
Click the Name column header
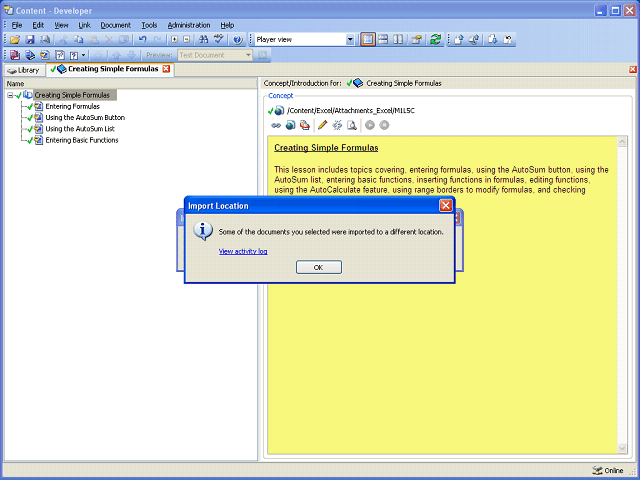tap(131, 84)
